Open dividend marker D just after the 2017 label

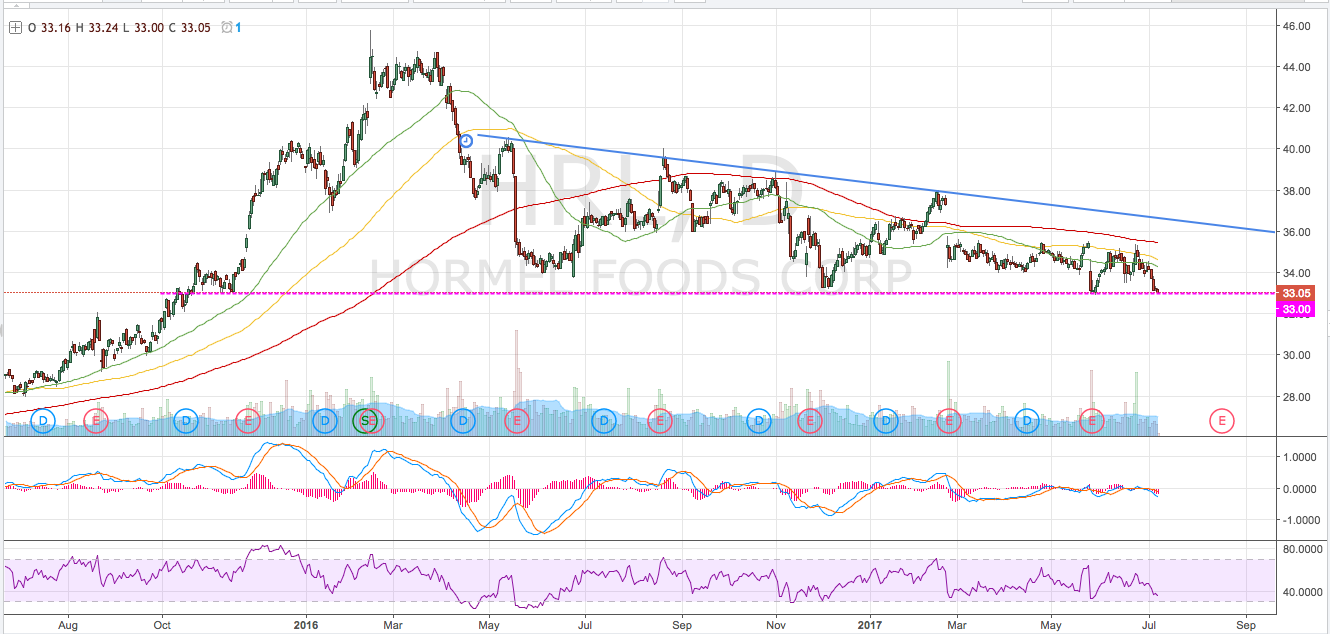886,421
